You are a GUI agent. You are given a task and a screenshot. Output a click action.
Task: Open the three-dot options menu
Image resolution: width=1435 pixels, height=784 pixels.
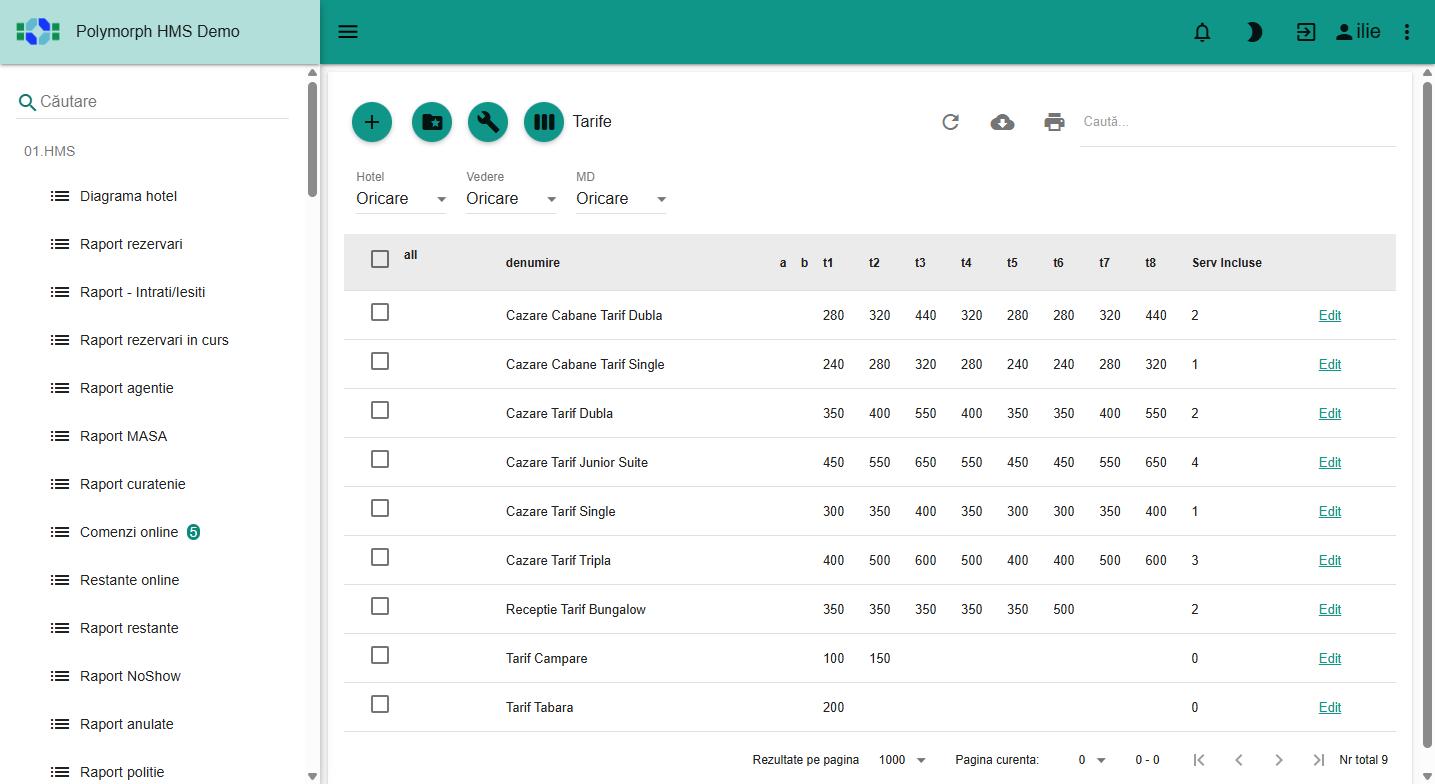[1407, 32]
